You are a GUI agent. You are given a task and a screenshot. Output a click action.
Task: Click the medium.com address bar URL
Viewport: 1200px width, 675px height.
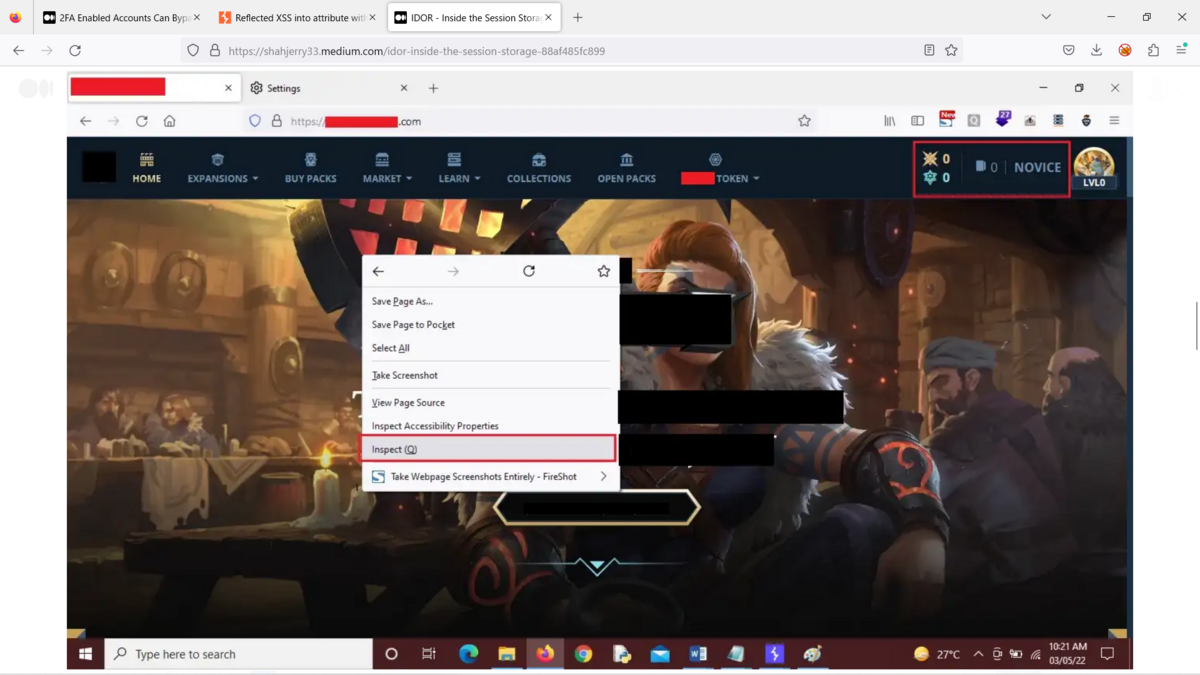coord(416,51)
